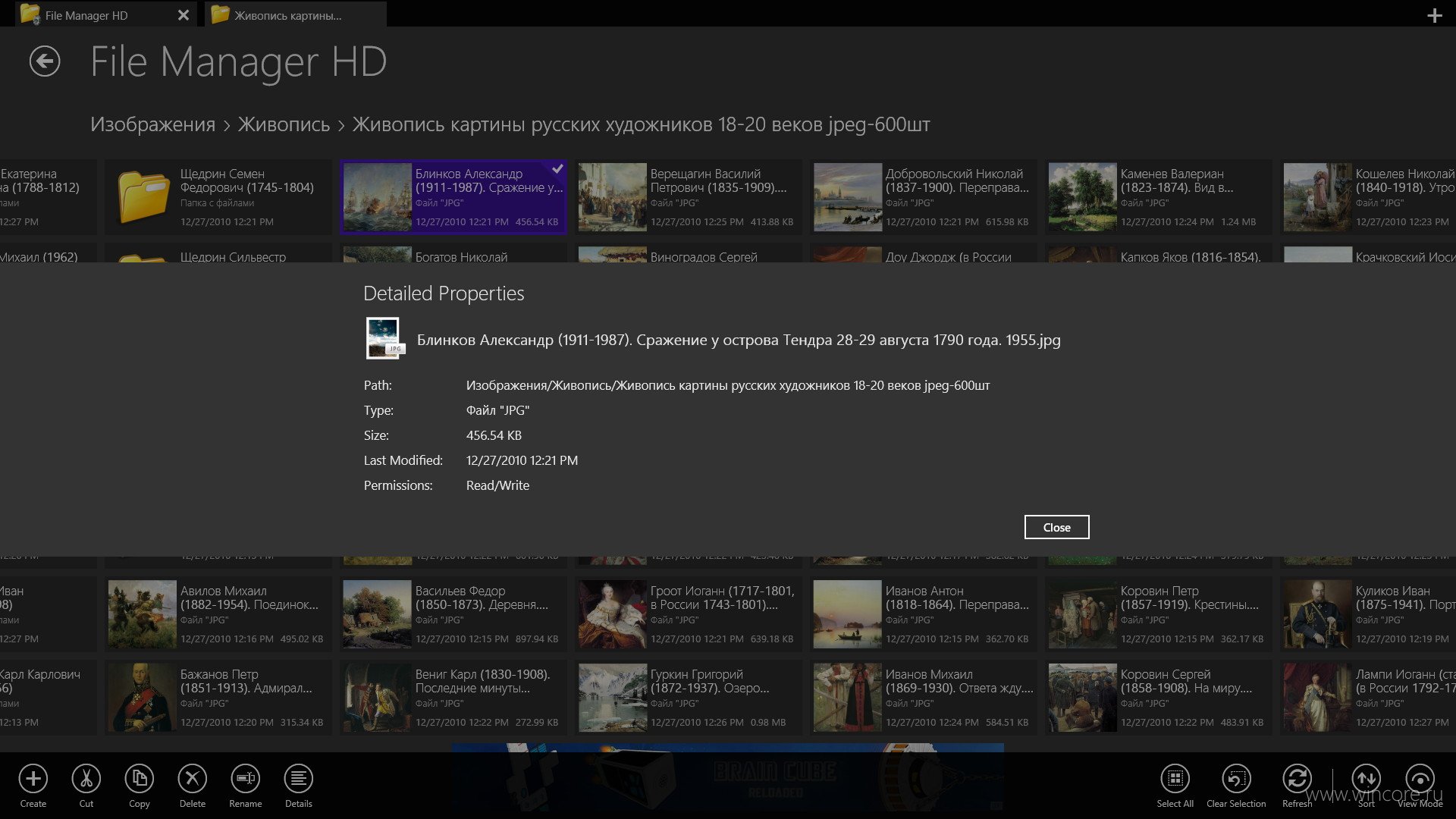Click the Доу Джордж tile title

(x=949, y=256)
